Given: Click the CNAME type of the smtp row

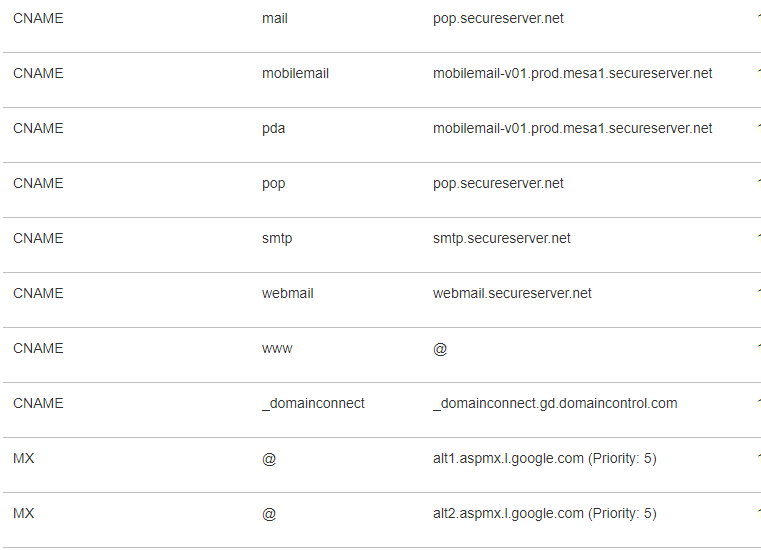Looking at the screenshot, I should point(38,239).
